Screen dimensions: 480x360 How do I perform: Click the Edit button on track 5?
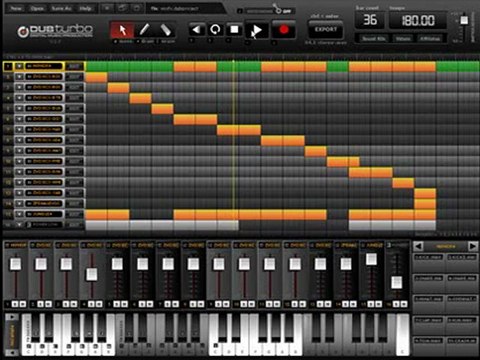point(74,108)
